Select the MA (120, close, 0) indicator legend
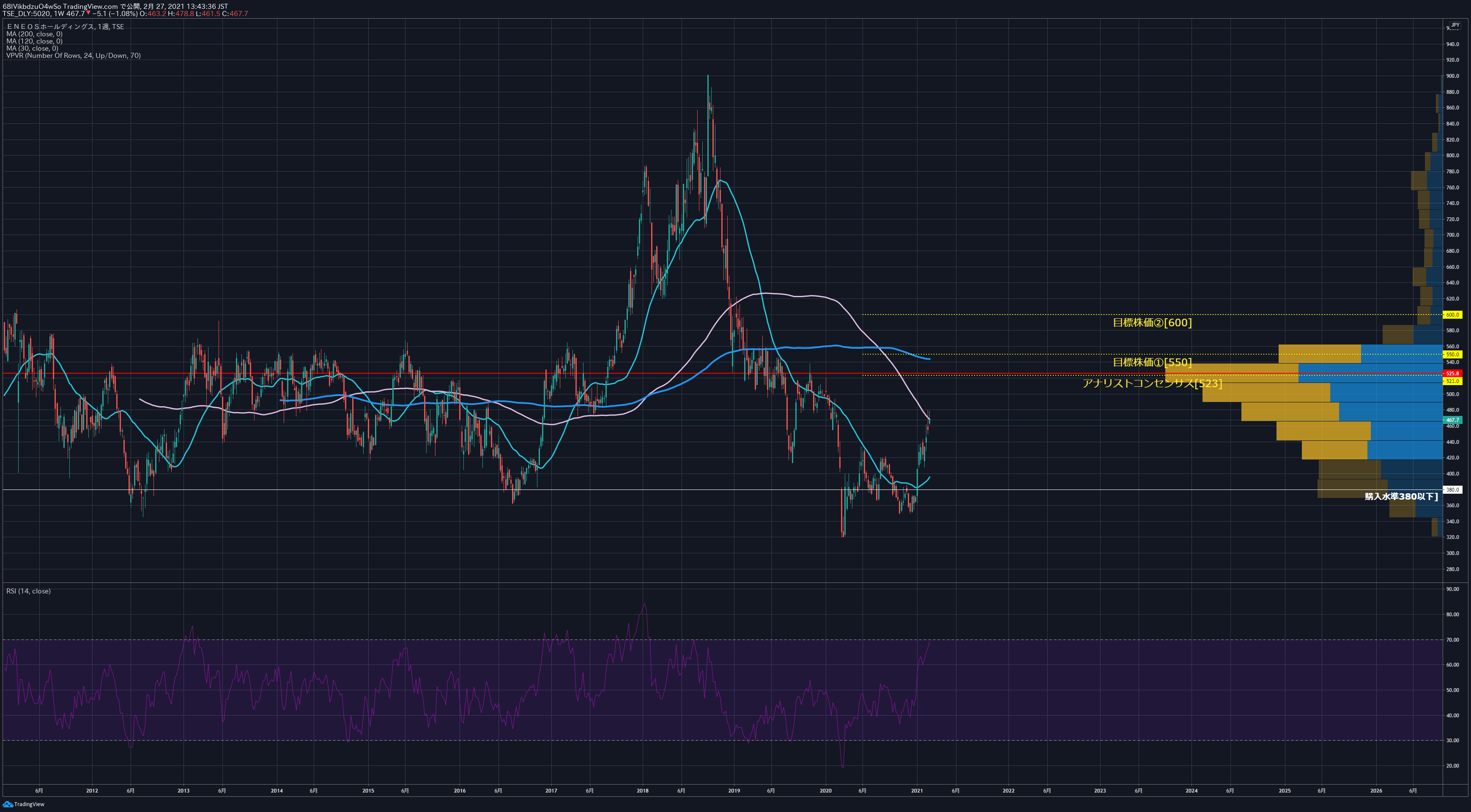This screenshot has width=1471, height=812. 34,41
